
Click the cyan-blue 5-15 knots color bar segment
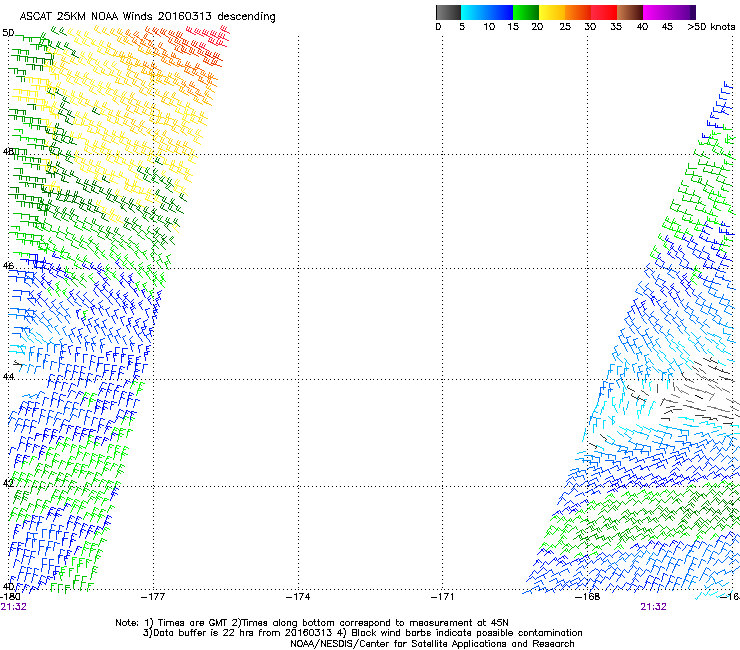(487, 12)
